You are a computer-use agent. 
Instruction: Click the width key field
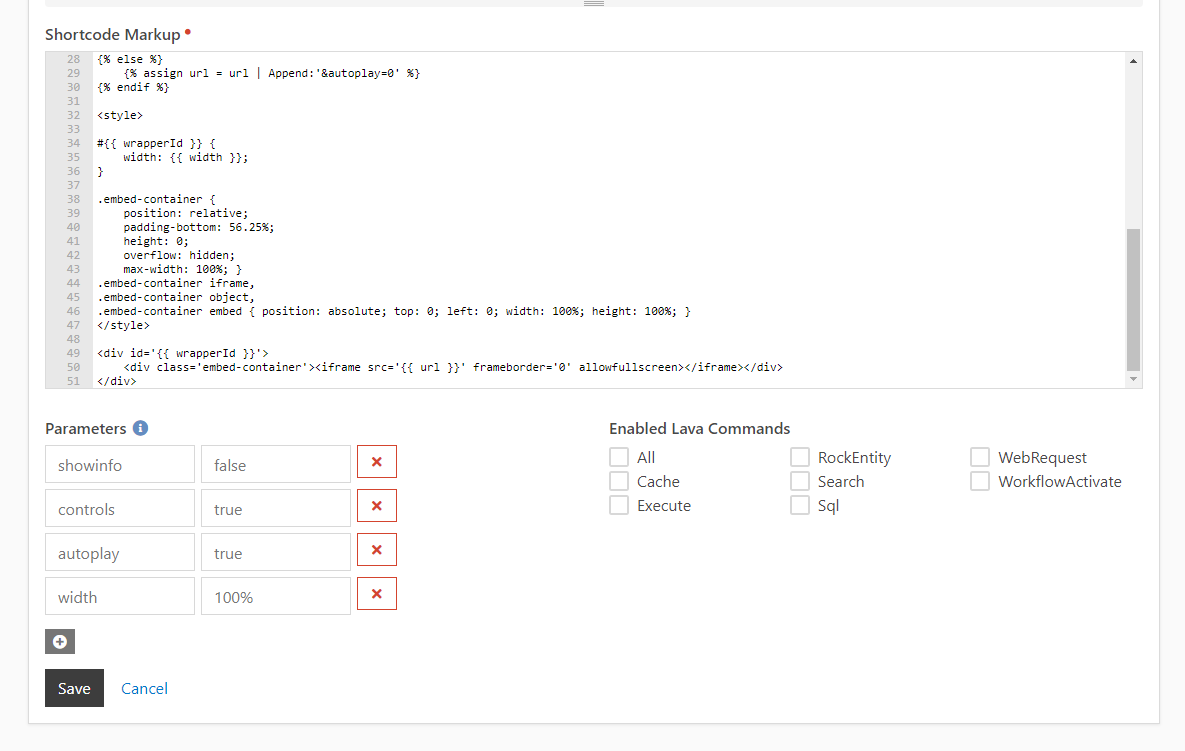(120, 596)
